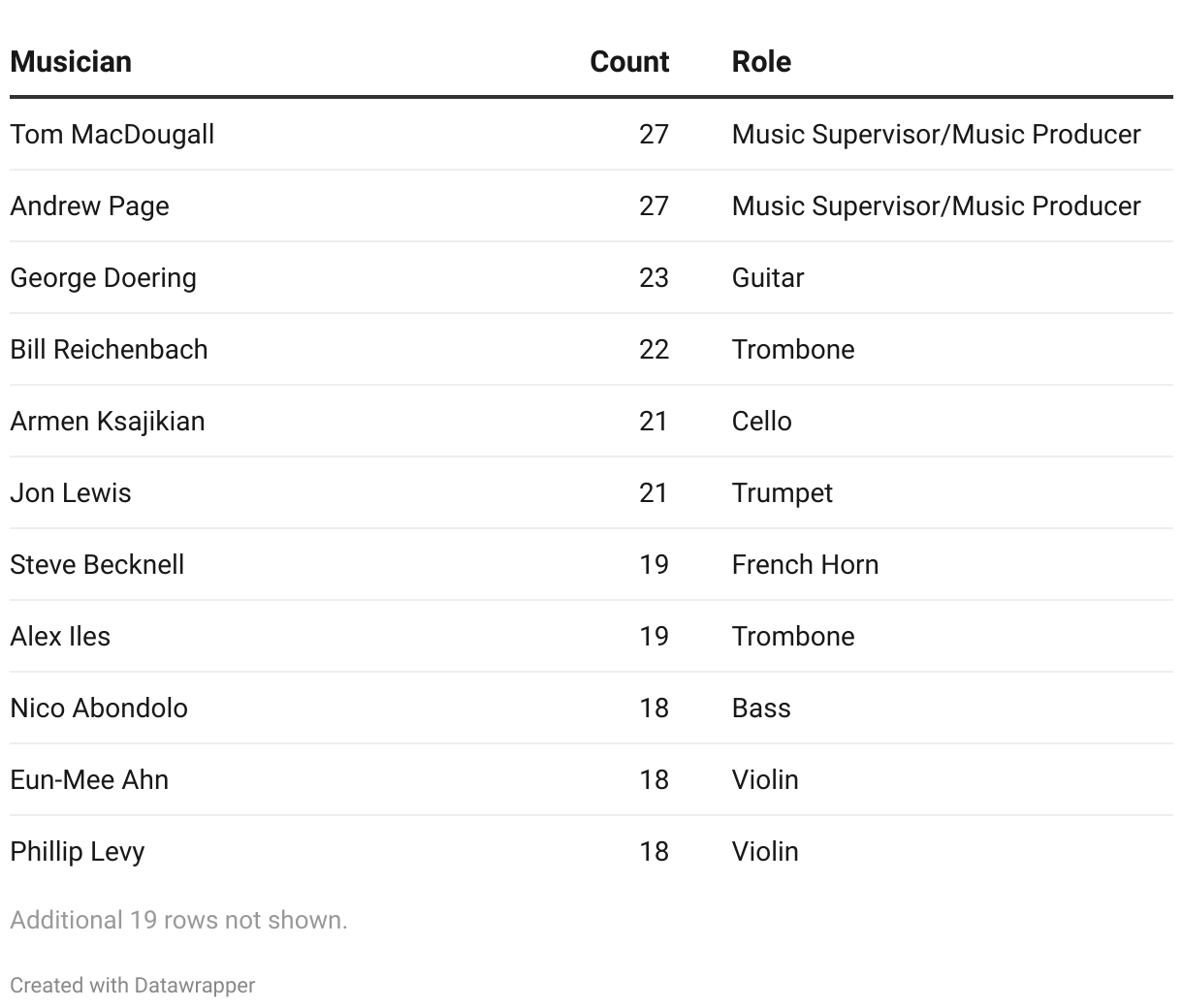Click the Jon Lewis name cell
The width and height of the screenshot is (1183, 1008).
(71, 492)
